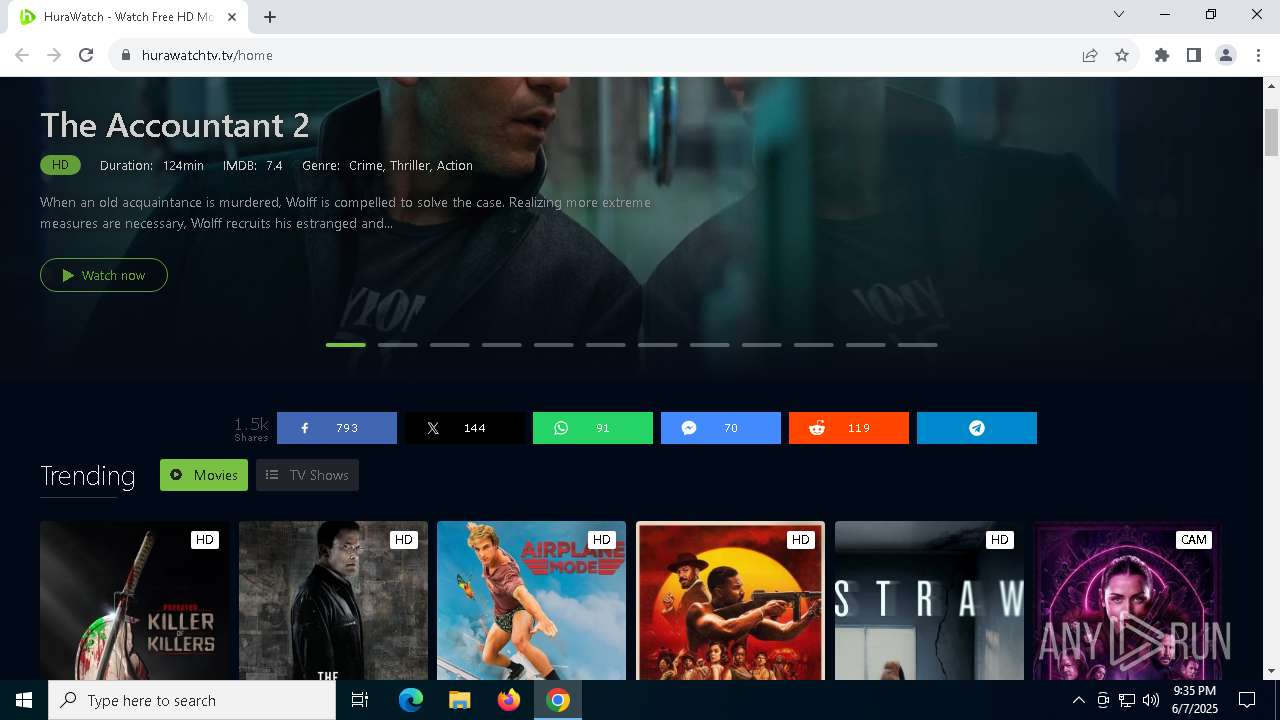Open the Extensions puzzle icon

click(1162, 55)
